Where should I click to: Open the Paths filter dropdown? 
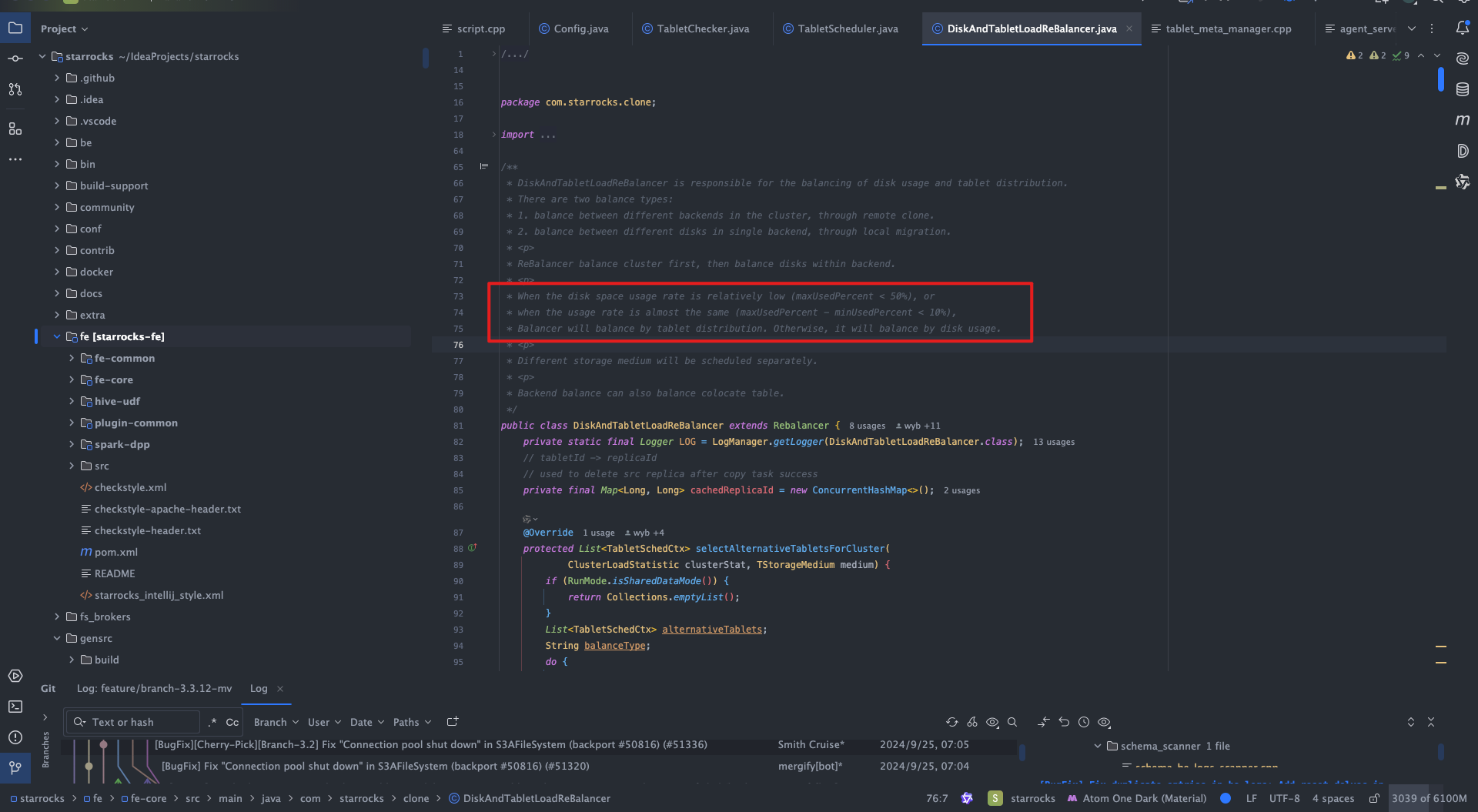[412, 722]
